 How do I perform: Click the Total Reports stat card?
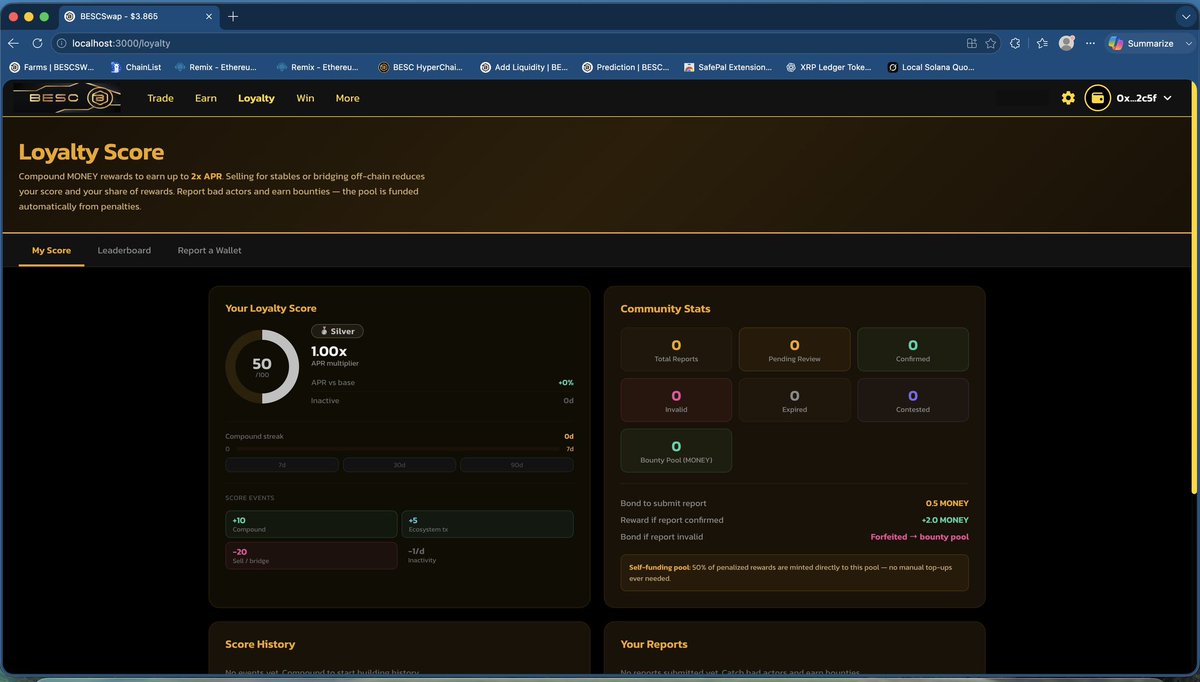(676, 350)
